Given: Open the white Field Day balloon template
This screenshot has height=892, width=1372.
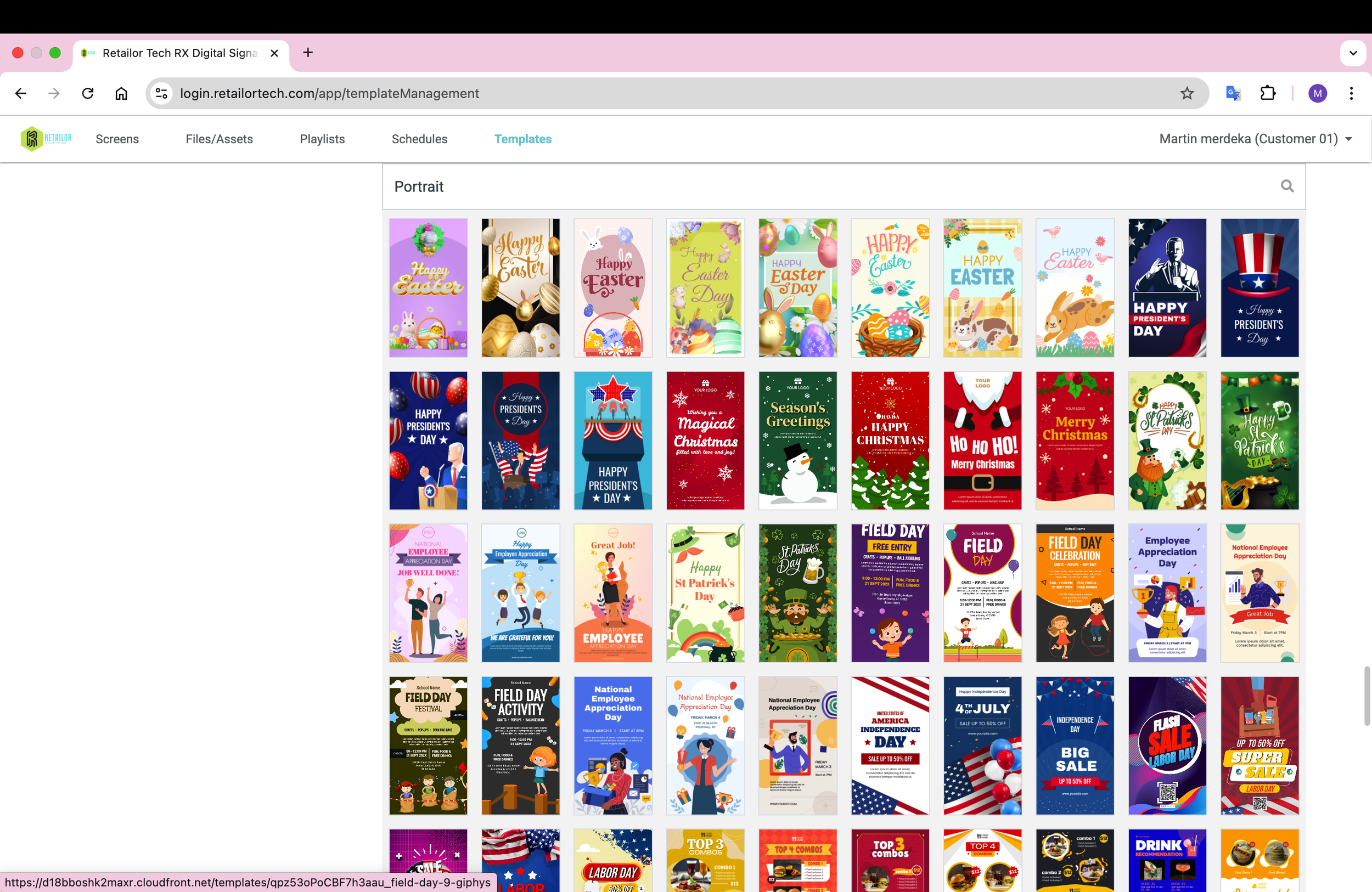Looking at the screenshot, I should [x=982, y=593].
